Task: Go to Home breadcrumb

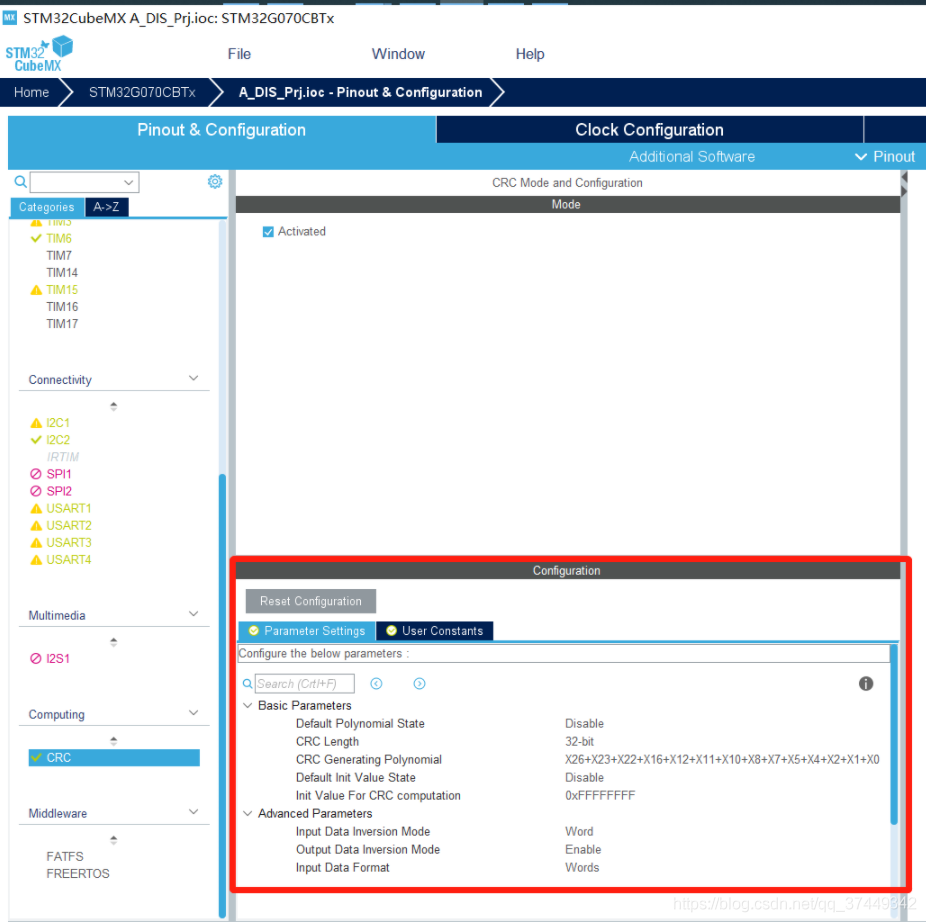Action: click(x=31, y=92)
